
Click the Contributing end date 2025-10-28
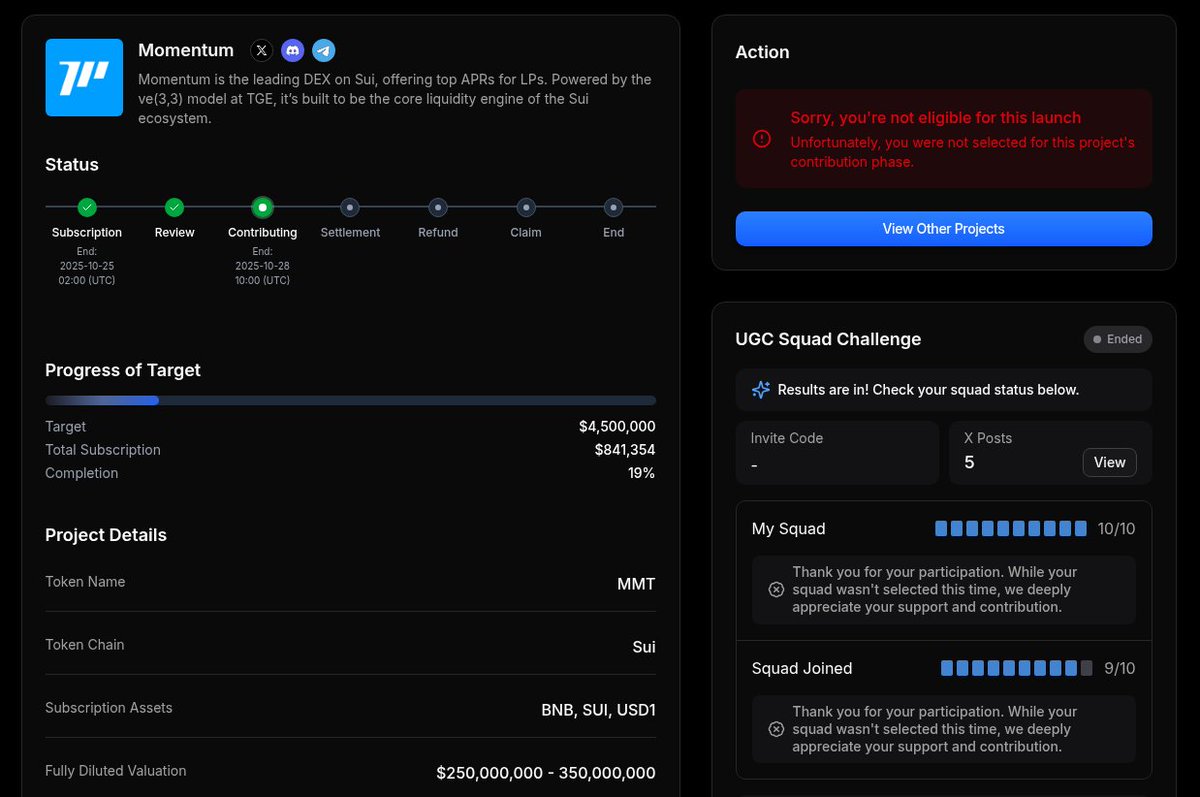(262, 266)
